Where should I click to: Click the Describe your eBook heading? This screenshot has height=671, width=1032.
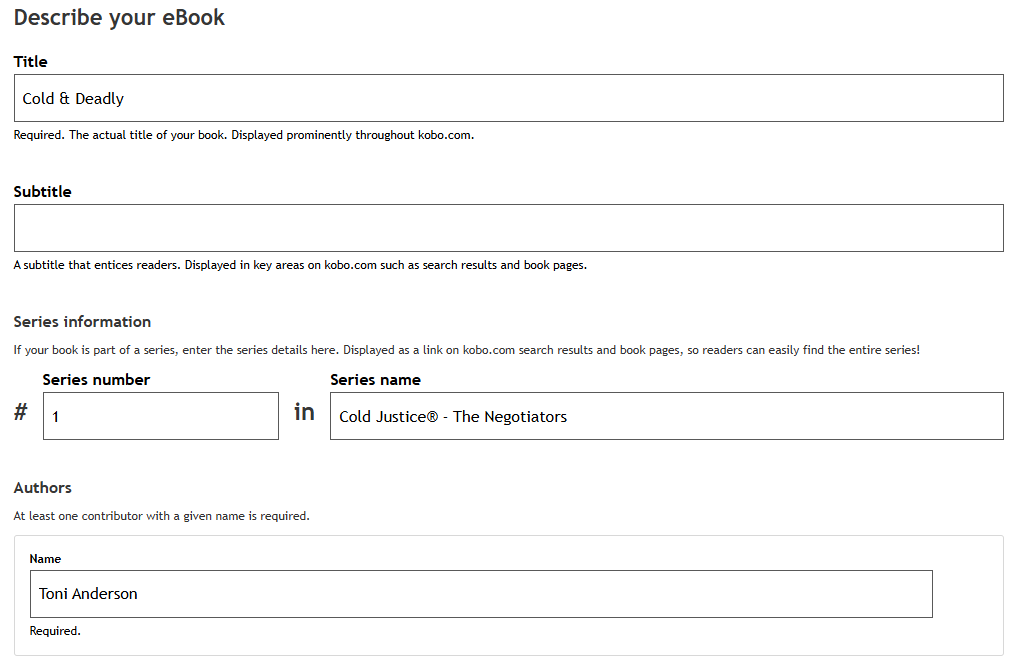point(119,17)
